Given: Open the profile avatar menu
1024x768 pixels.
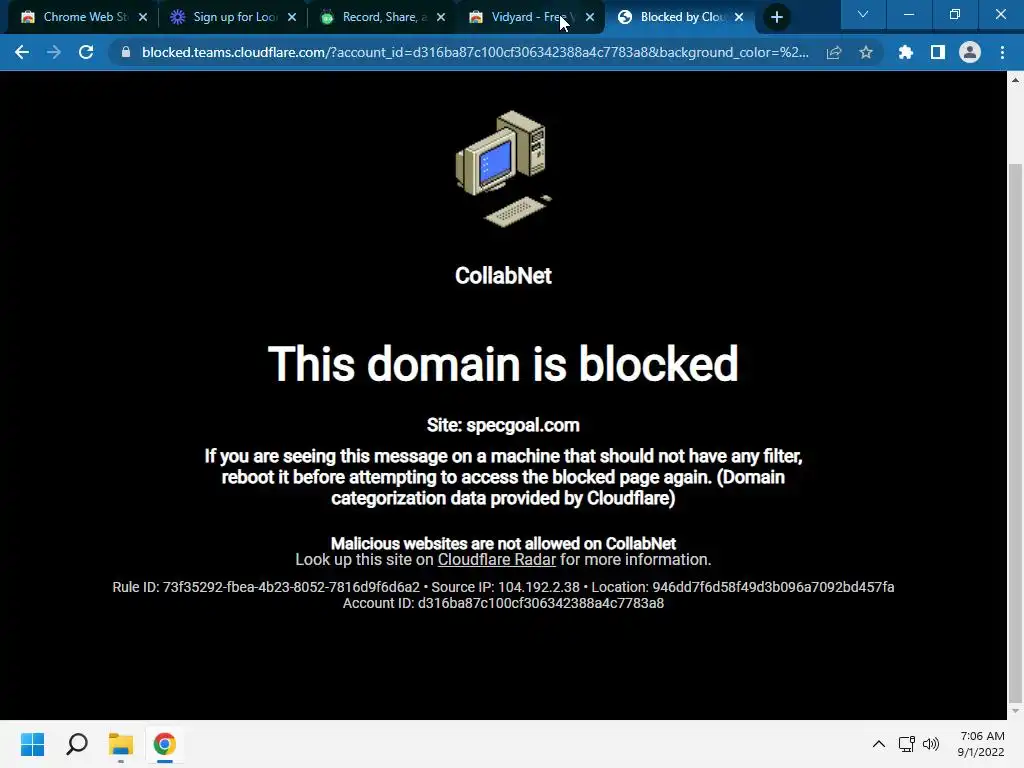Looking at the screenshot, I should 970,52.
